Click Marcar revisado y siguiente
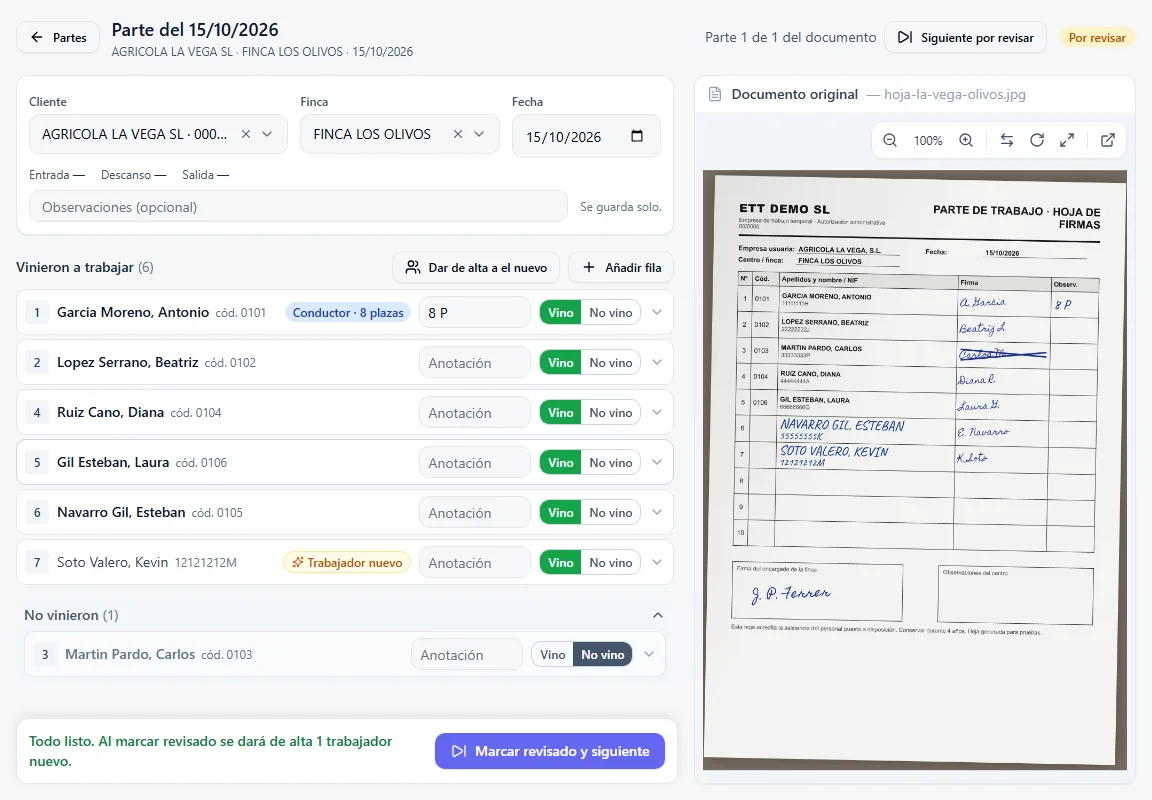1152x800 pixels. point(550,751)
